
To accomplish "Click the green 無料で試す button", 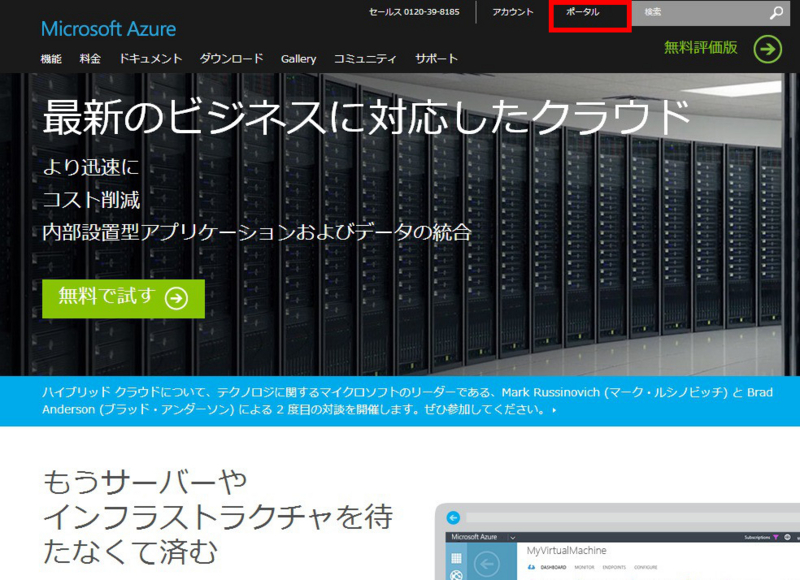I will tap(123, 299).
